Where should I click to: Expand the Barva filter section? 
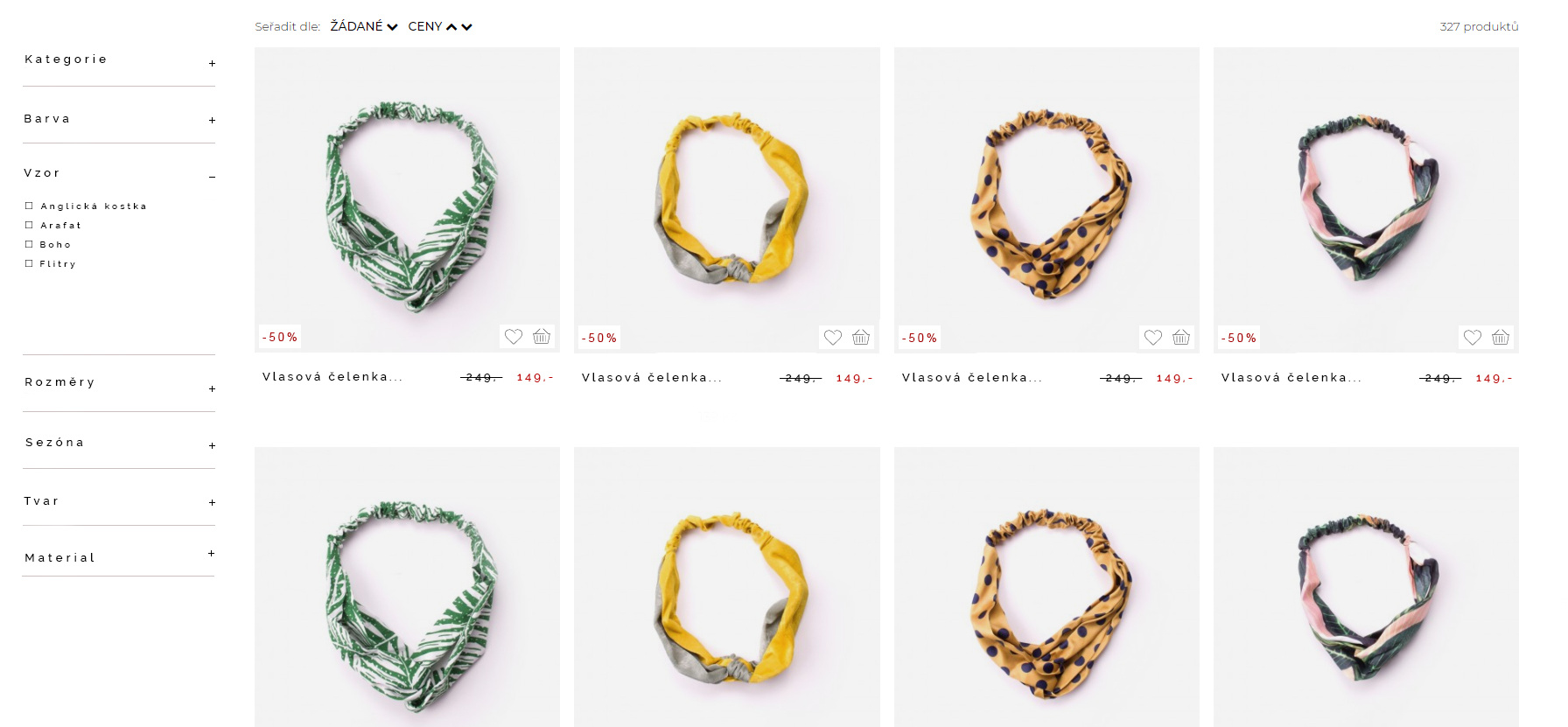pos(212,120)
